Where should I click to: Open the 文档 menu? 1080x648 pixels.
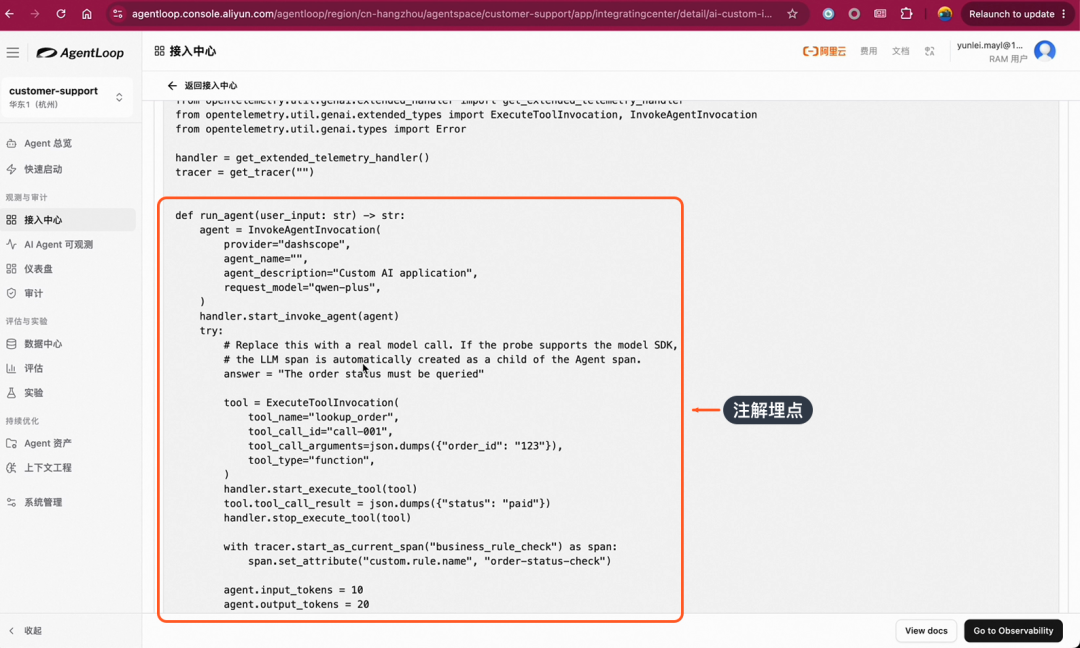pos(900,51)
